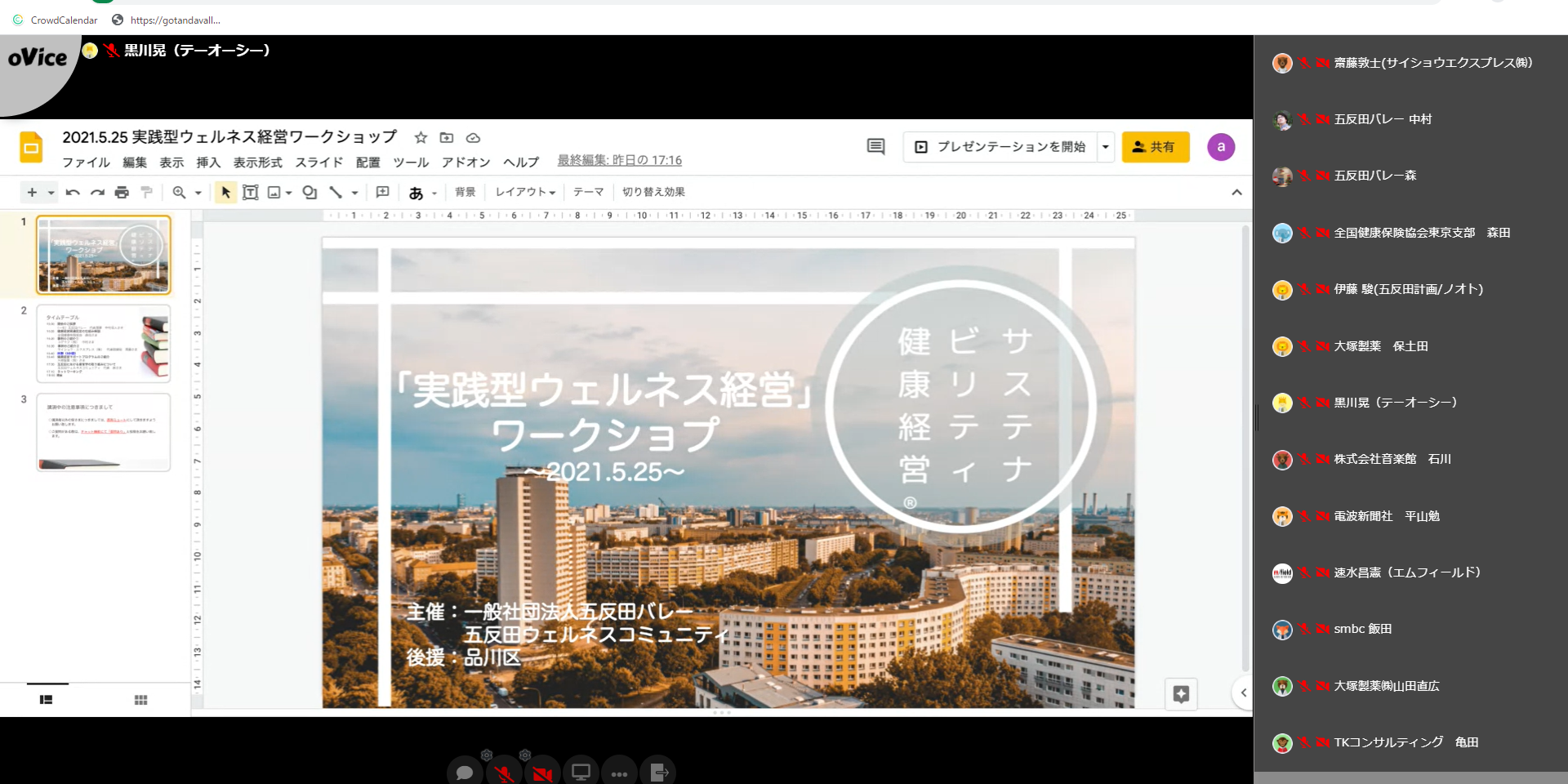This screenshot has height=784, width=1568.
Task: Click the undo arrow in toolbar
Action: pos(73,193)
